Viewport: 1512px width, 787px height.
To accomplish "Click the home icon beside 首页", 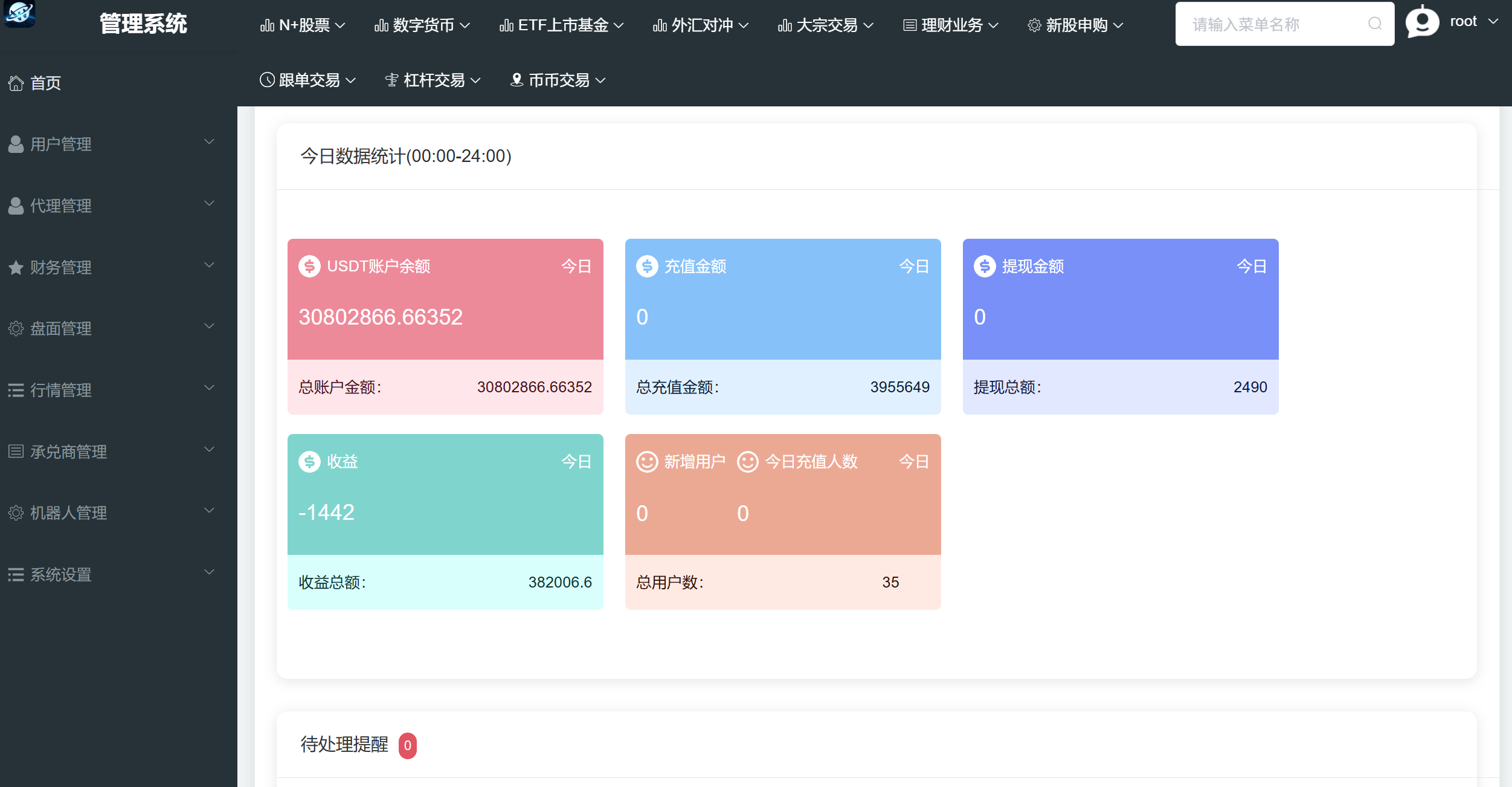I will [16, 83].
